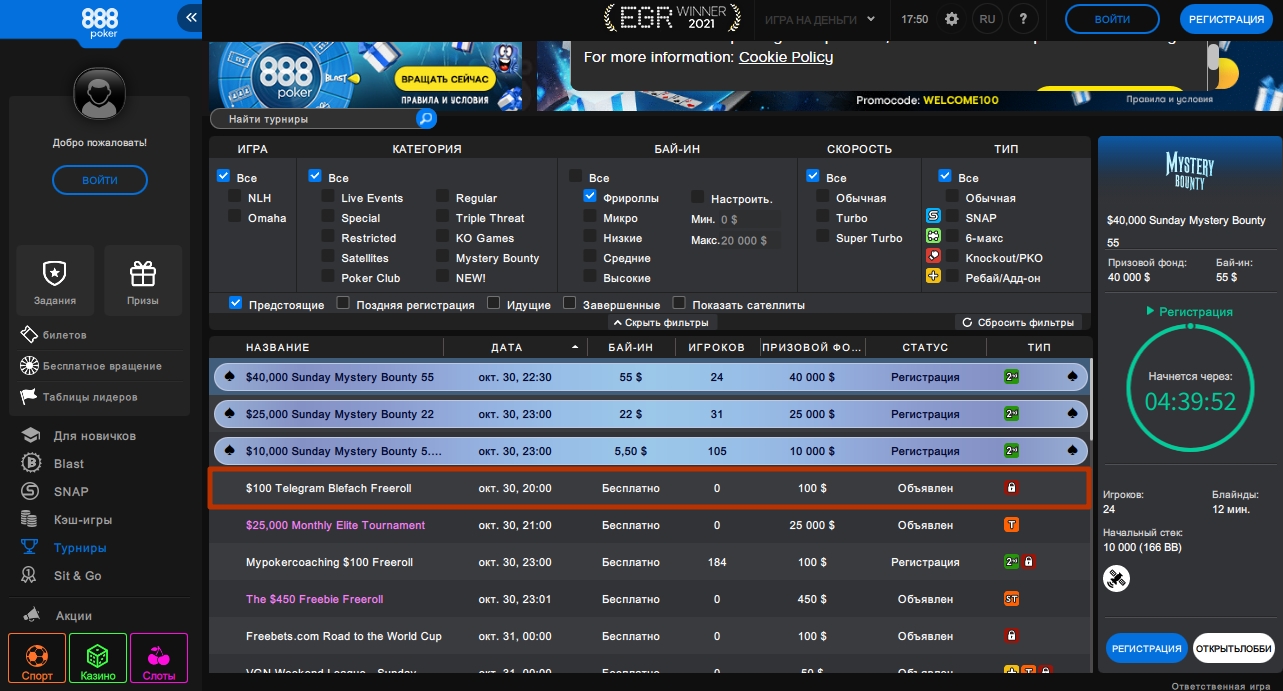
Task: Click the top bar Войти button
Action: coord(1112,19)
